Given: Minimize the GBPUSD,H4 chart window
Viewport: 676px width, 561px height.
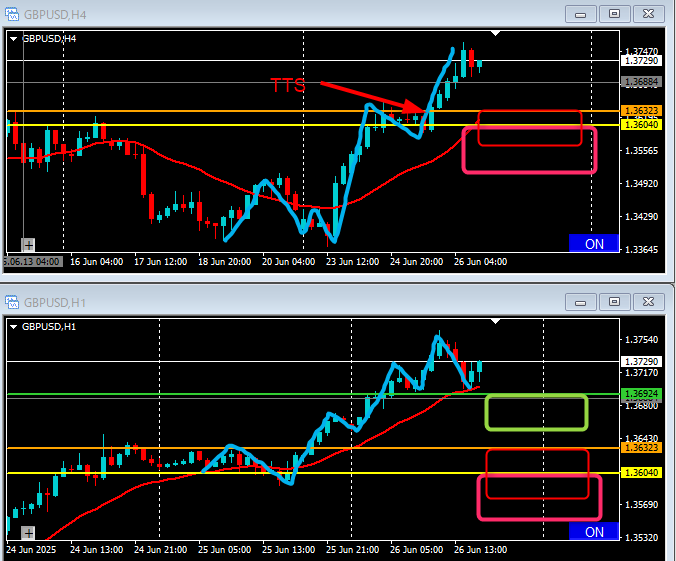Looking at the screenshot, I should (x=581, y=14).
